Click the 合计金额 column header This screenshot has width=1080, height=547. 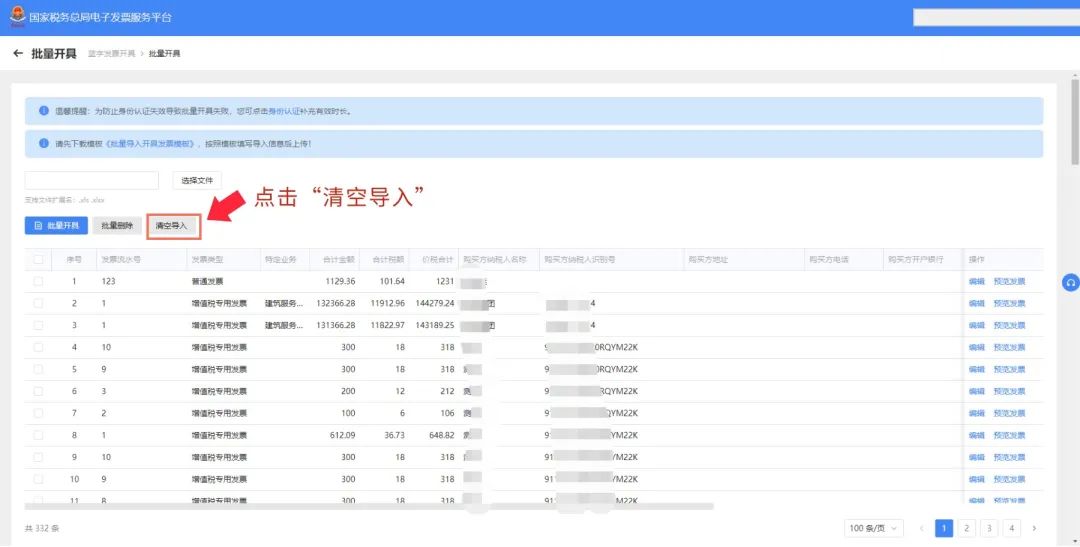340,260
